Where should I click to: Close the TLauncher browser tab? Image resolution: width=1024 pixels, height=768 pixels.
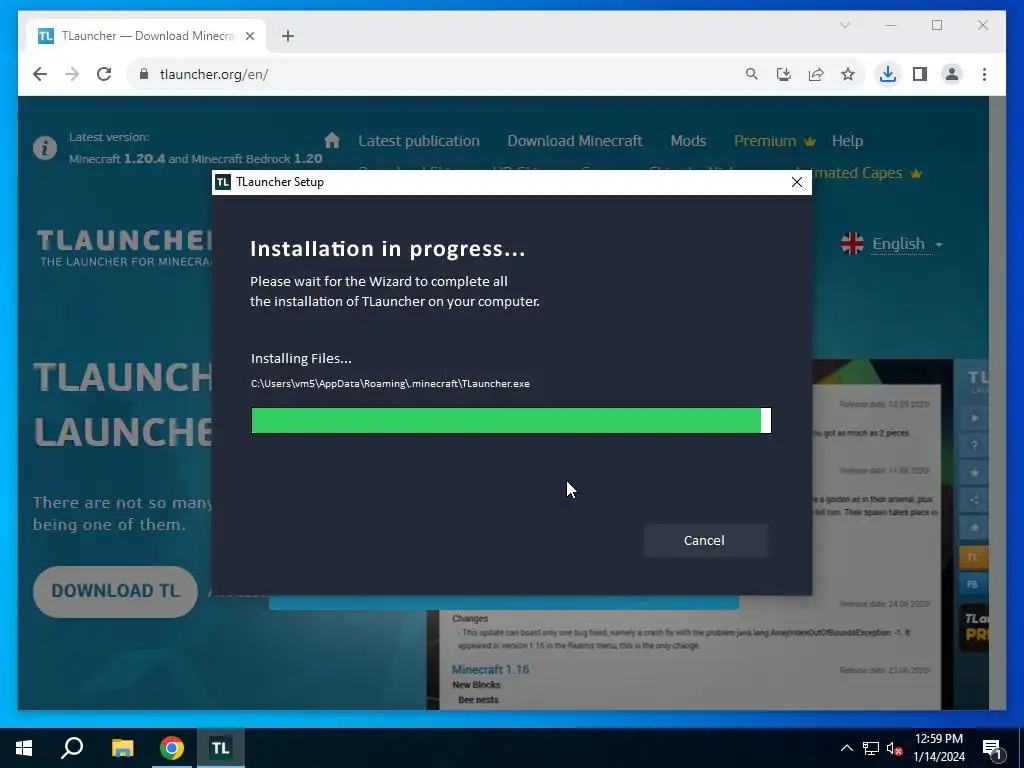(249, 36)
